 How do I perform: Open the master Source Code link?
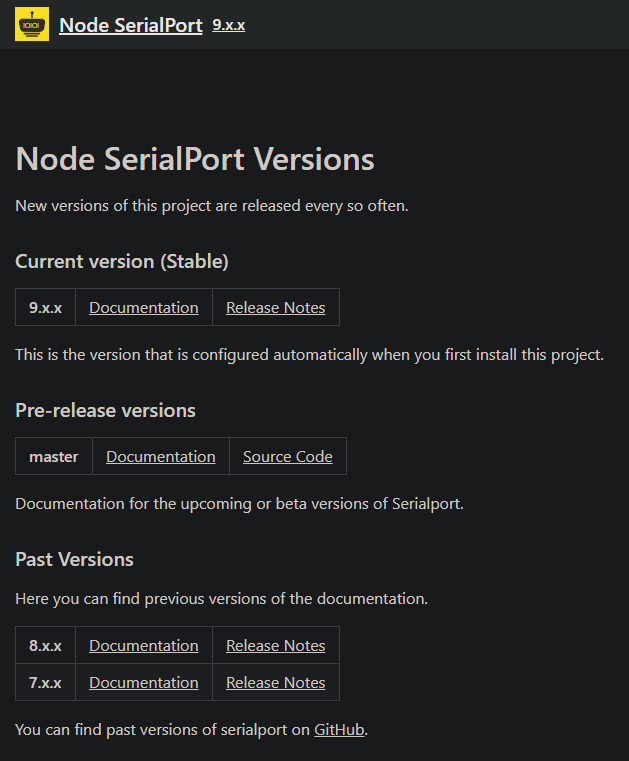288,457
